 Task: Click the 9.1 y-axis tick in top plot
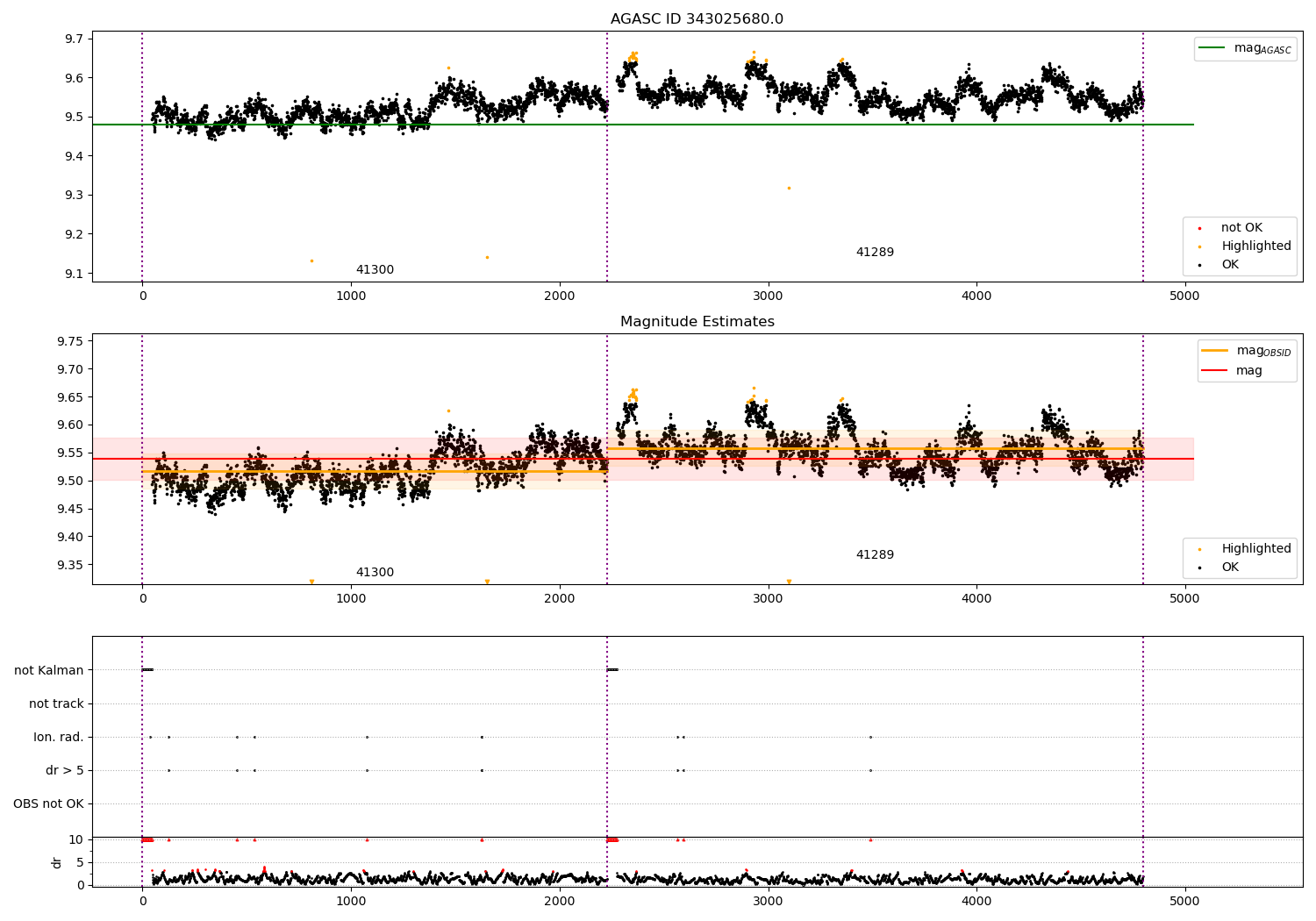(74, 274)
